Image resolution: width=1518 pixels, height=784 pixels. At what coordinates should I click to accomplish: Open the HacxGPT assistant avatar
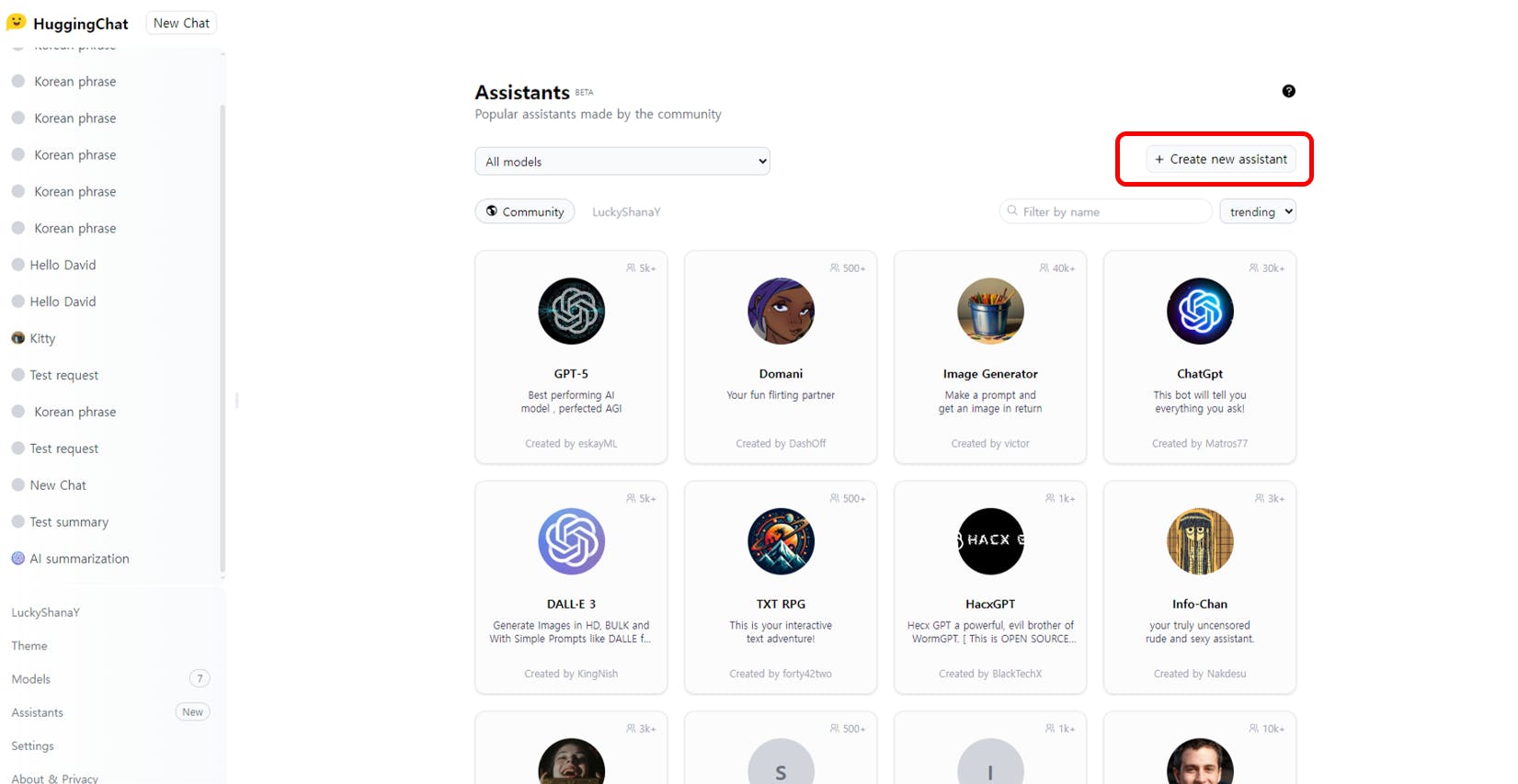(x=990, y=541)
